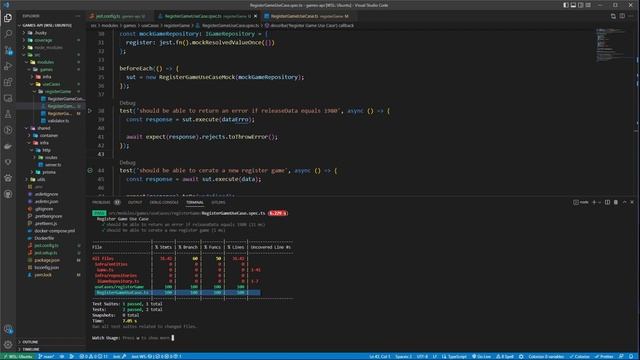The height and width of the screenshot is (360, 640).
Task: Click the git branch in status bar
Action: [46, 356]
